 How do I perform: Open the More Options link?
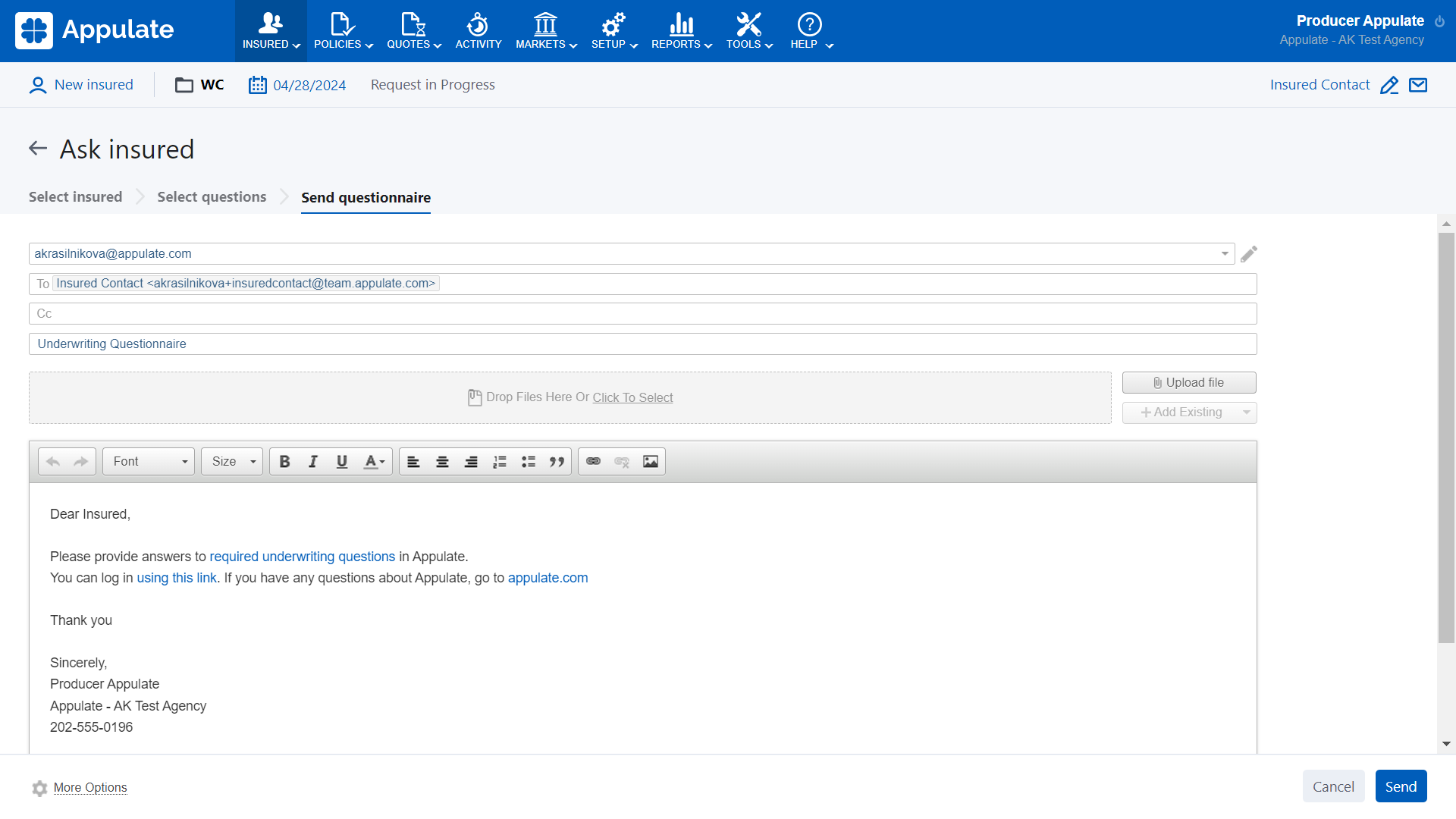pyautogui.click(x=90, y=788)
